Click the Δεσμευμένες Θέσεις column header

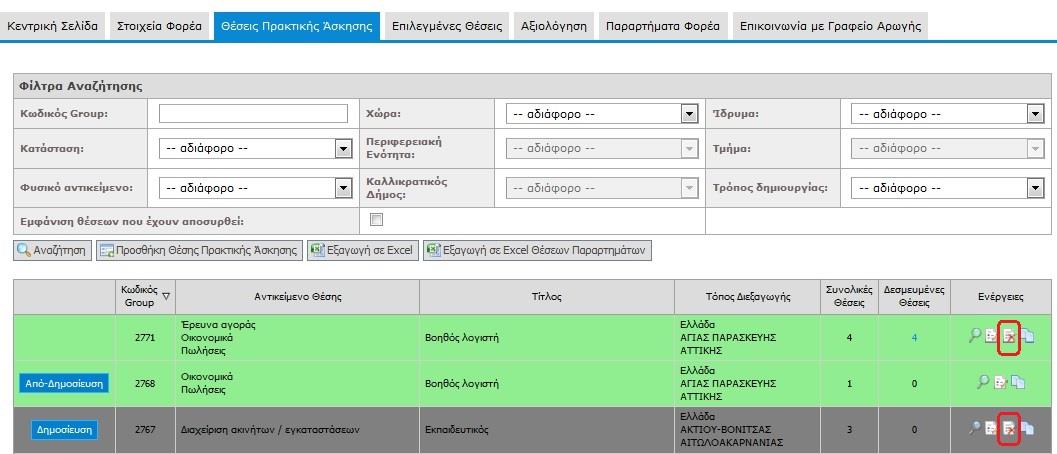914,296
